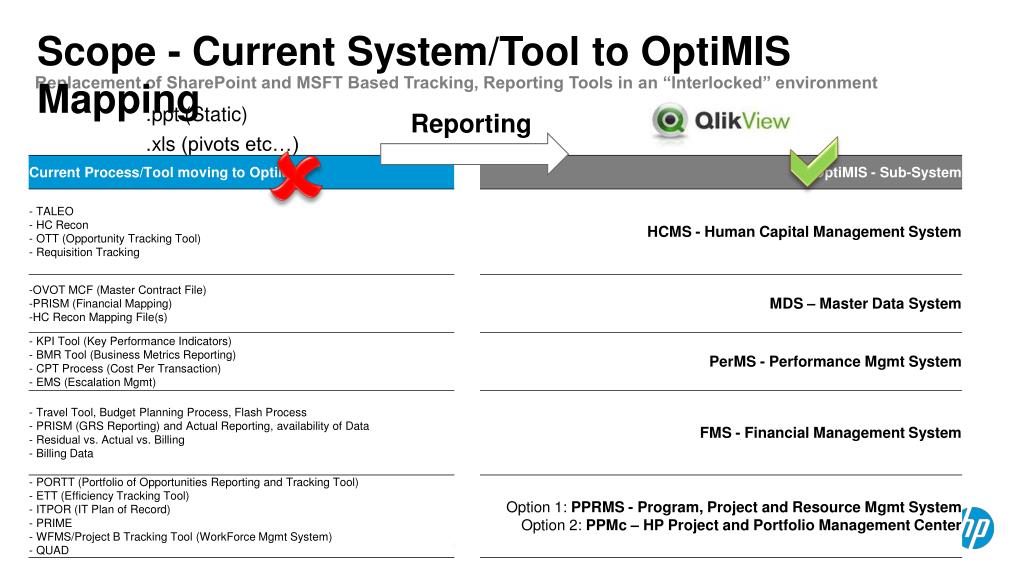Select 'KPI Tool (Key Performance Indicators)' line
This screenshot has height=576, width=1024.
[130, 341]
